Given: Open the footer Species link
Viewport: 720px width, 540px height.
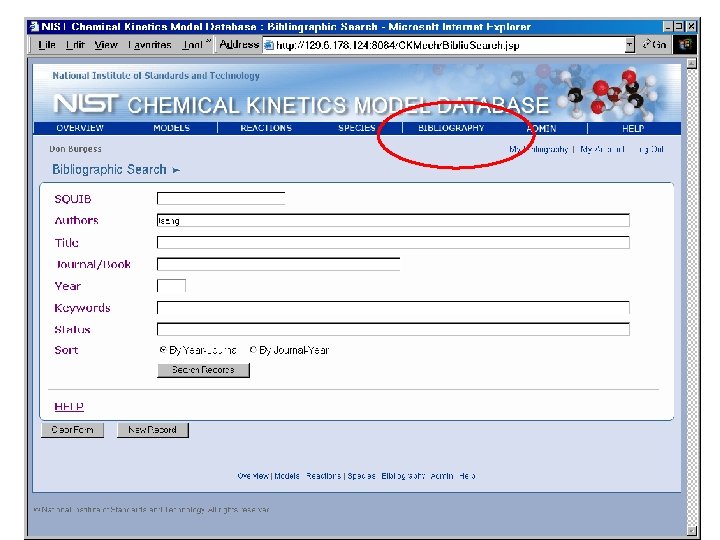Looking at the screenshot, I should coord(361,476).
